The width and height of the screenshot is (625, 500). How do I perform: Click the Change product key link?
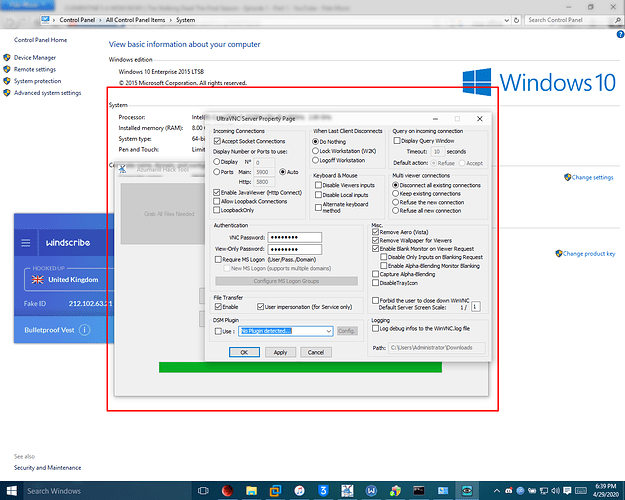click(589, 254)
